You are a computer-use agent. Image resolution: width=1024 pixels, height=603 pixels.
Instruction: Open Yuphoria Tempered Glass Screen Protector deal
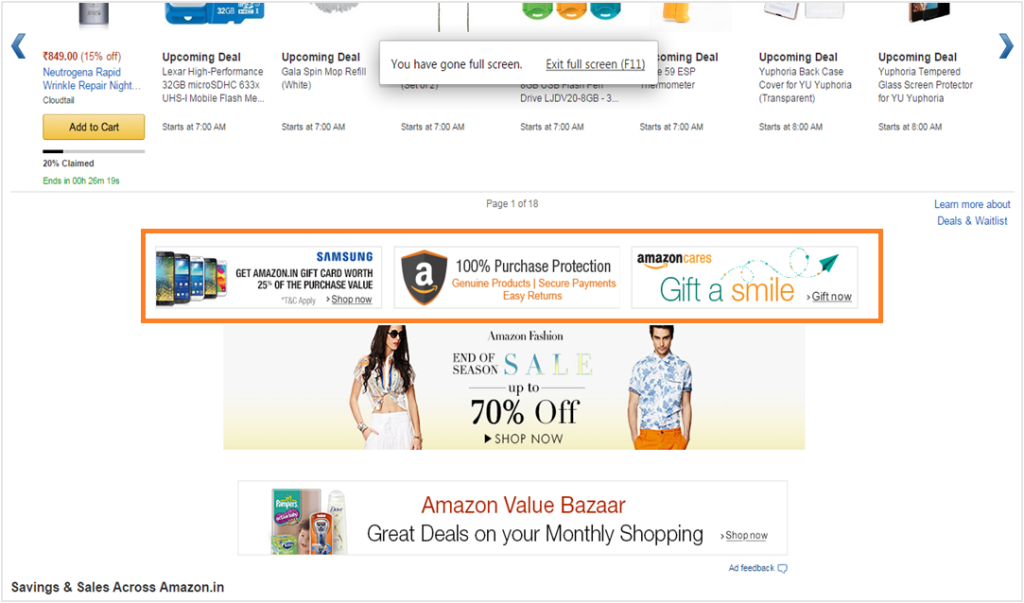click(x=925, y=78)
